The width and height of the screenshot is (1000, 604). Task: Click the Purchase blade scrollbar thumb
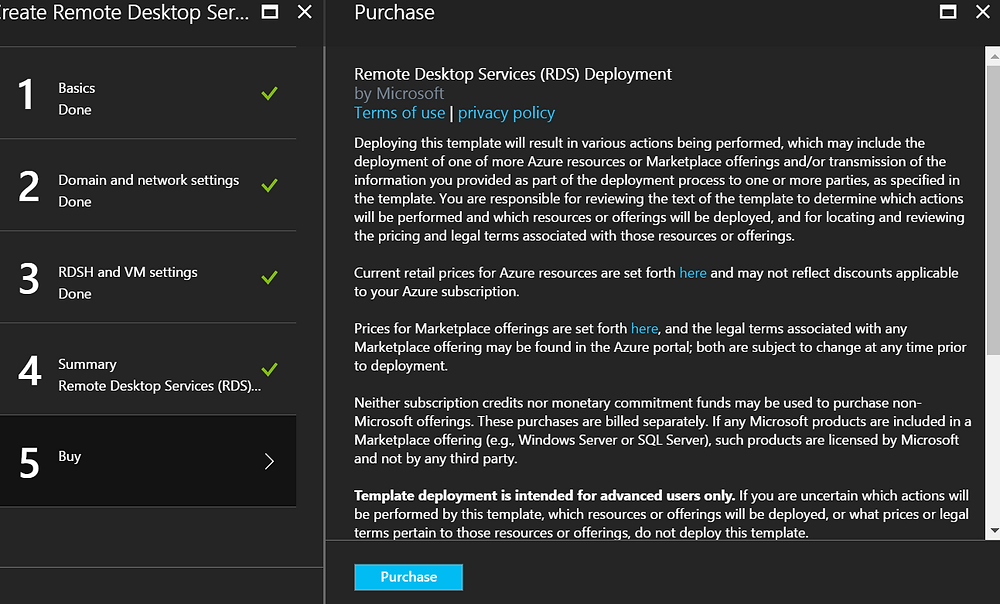pos(993,210)
